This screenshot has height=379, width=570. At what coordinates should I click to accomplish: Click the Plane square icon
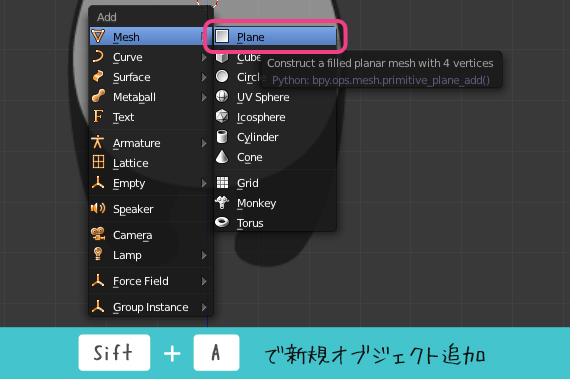[x=222, y=36]
